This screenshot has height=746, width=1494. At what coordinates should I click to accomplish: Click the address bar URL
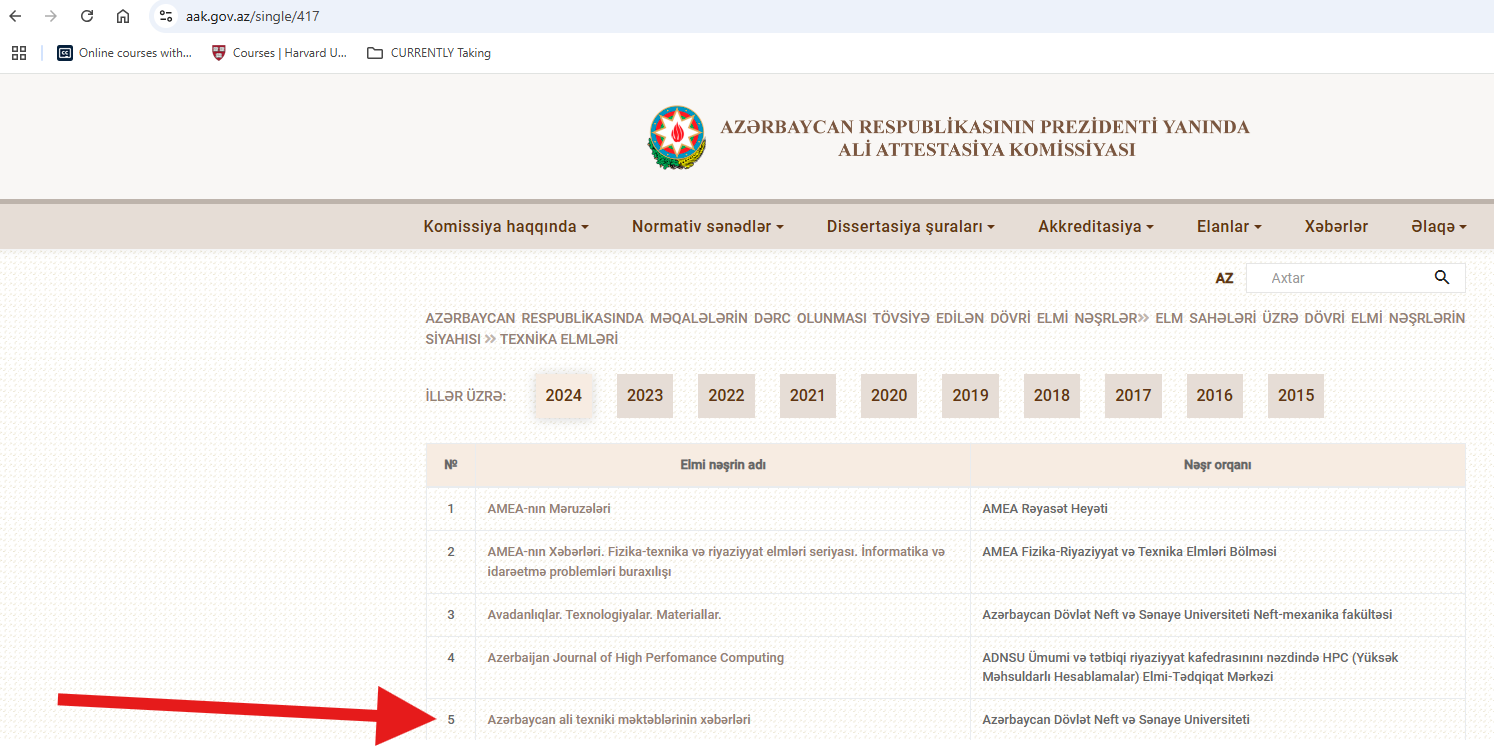pos(253,16)
